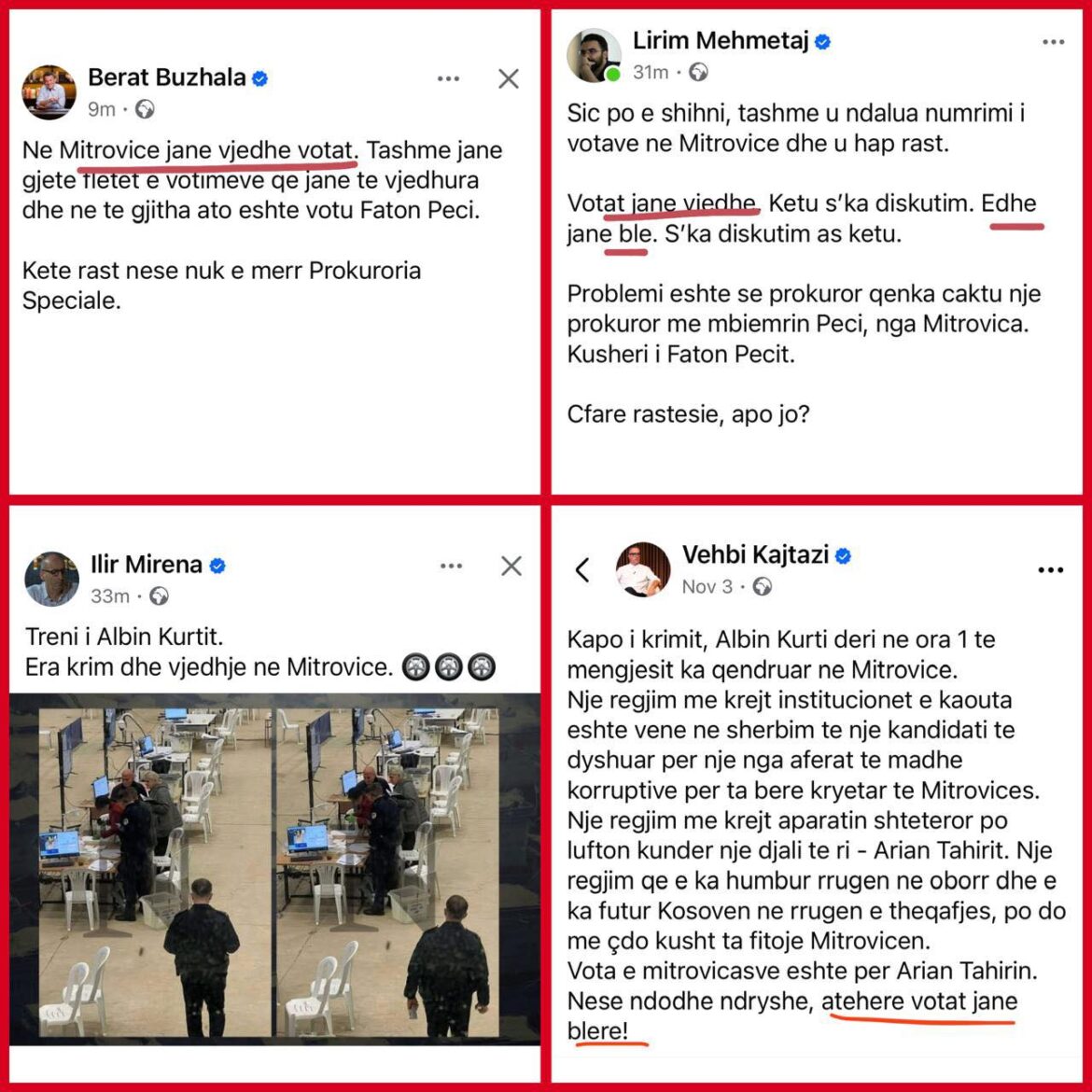Open Lirim Mehmetaj's profile avatar
This screenshot has width=1092, height=1092.
point(594,55)
